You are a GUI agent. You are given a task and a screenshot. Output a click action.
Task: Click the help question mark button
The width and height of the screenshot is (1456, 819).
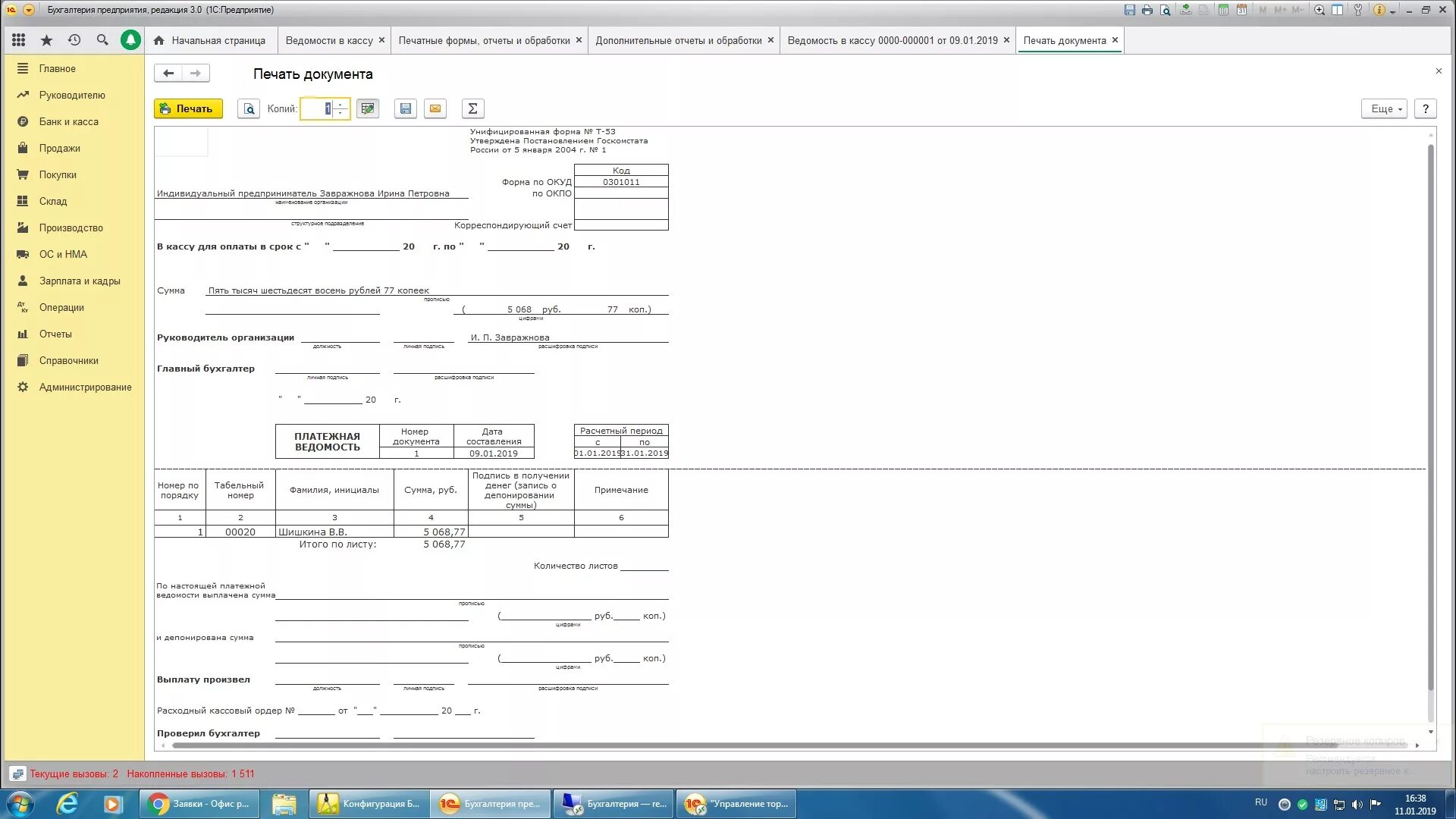point(1426,108)
